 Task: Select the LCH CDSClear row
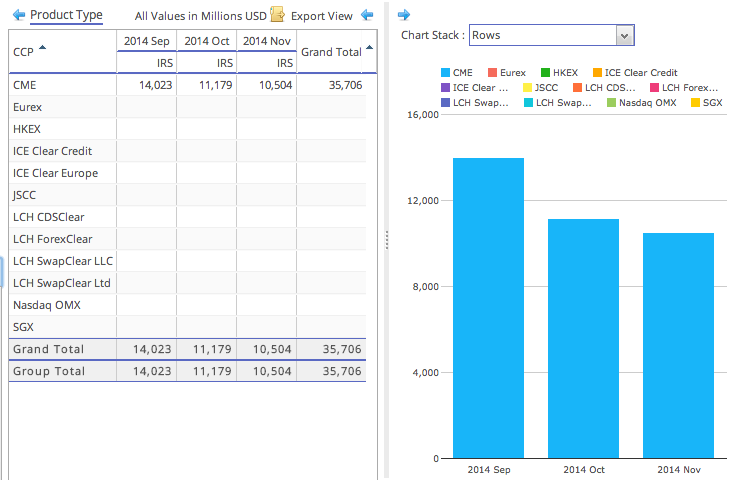187,217
